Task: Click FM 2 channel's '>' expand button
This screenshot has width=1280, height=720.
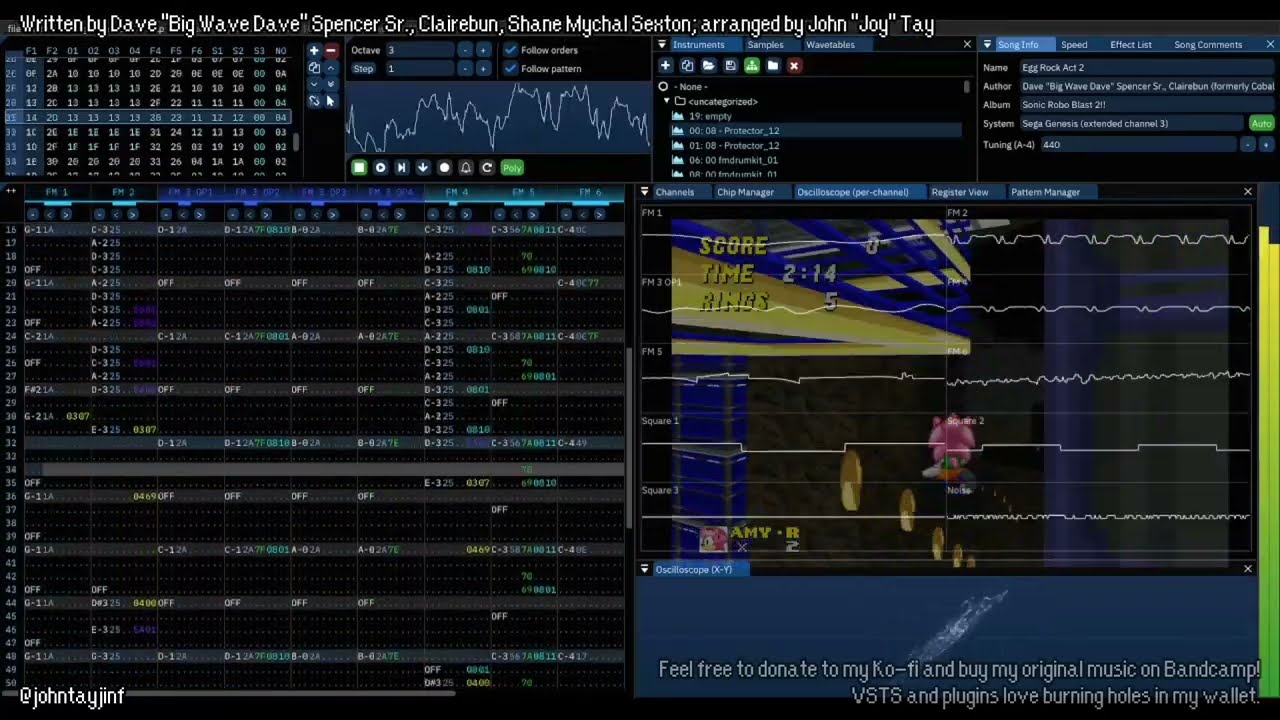Action: coord(132,214)
